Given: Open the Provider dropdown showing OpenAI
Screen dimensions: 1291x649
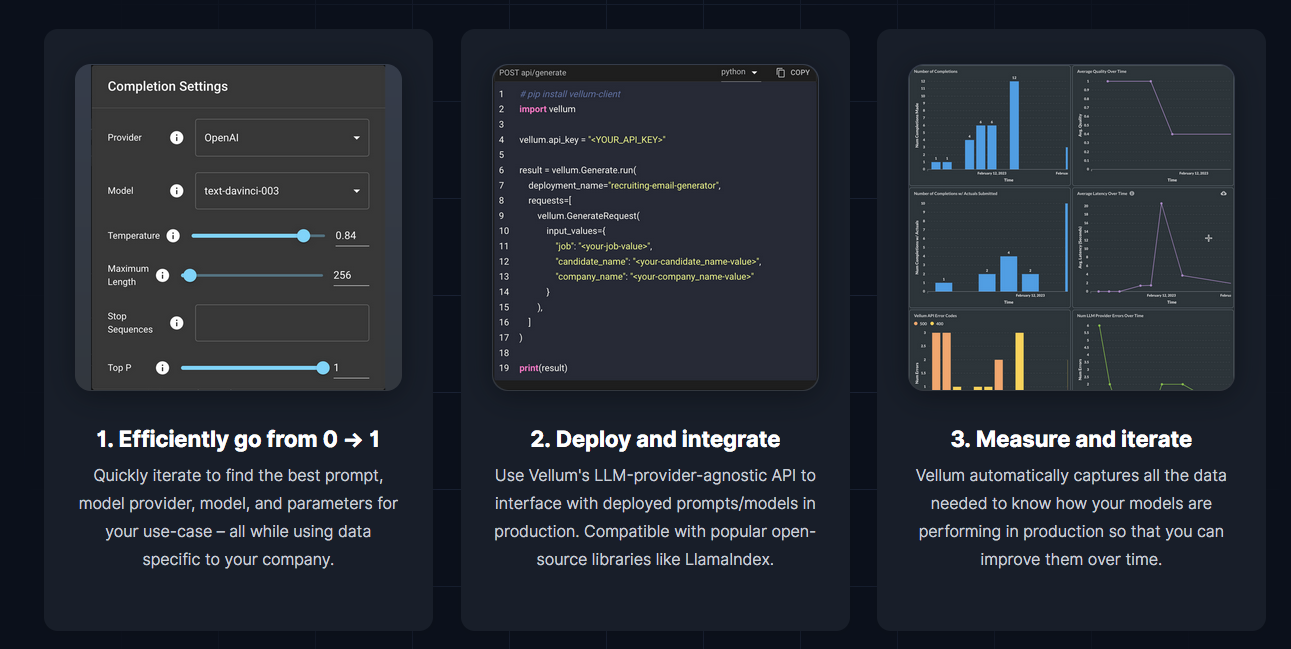Looking at the screenshot, I should (282, 138).
